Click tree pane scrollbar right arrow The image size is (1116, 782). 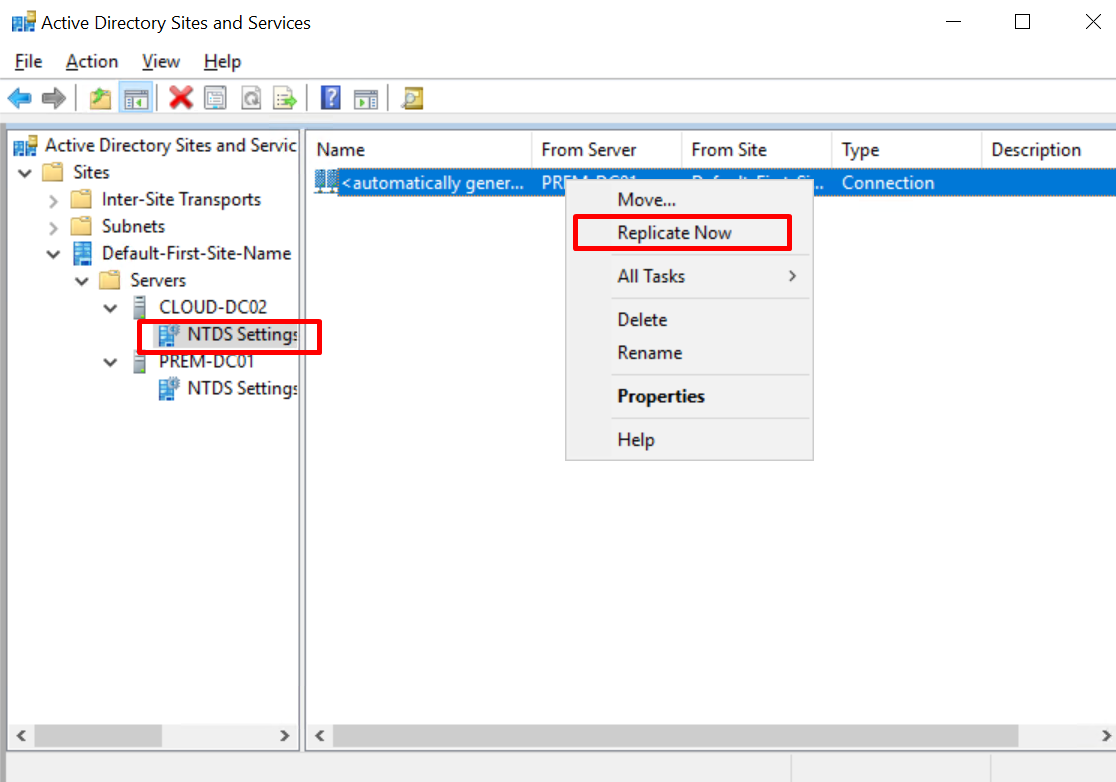285,736
